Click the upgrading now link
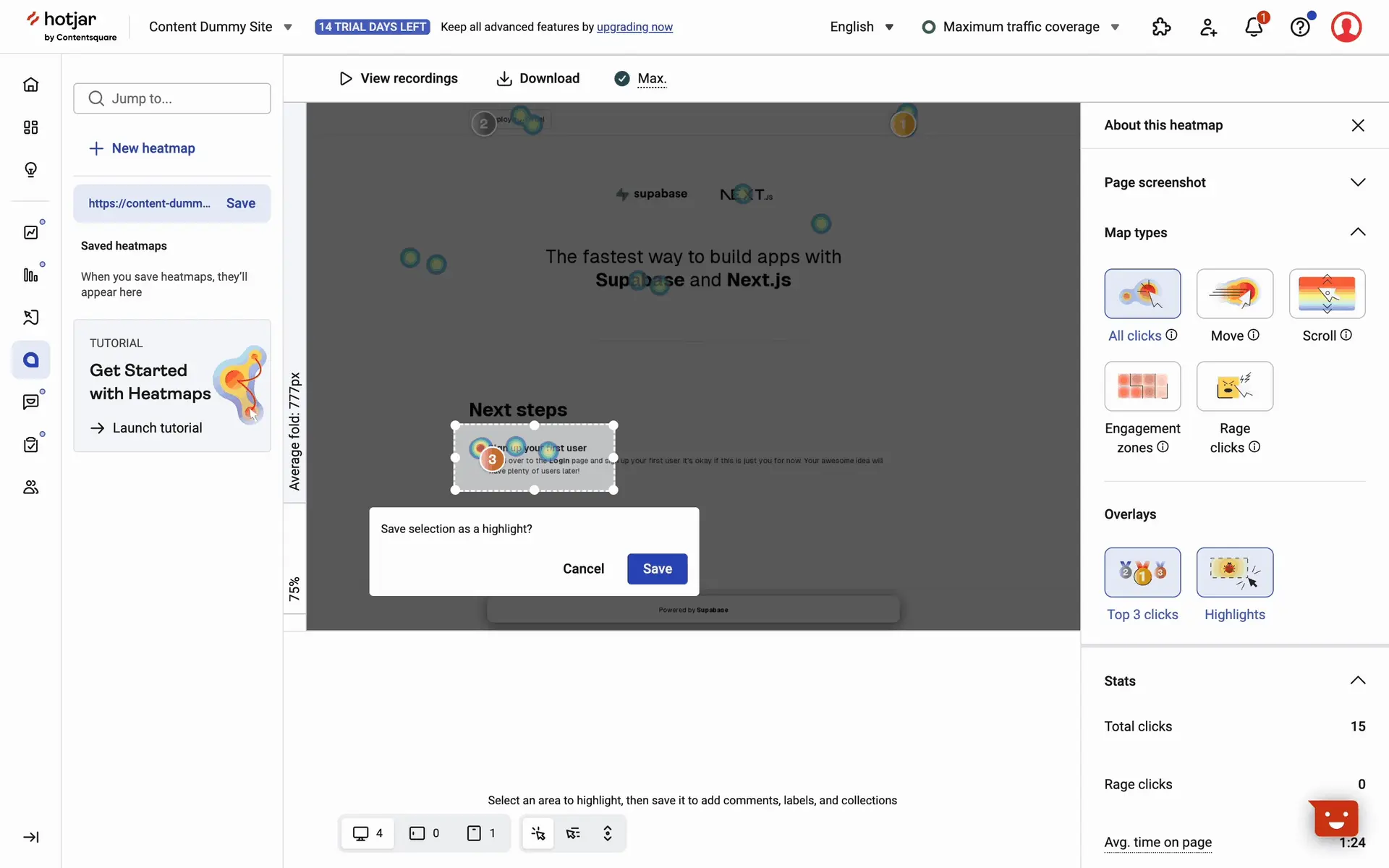Viewport: 1389px width, 868px height. pos(634,27)
